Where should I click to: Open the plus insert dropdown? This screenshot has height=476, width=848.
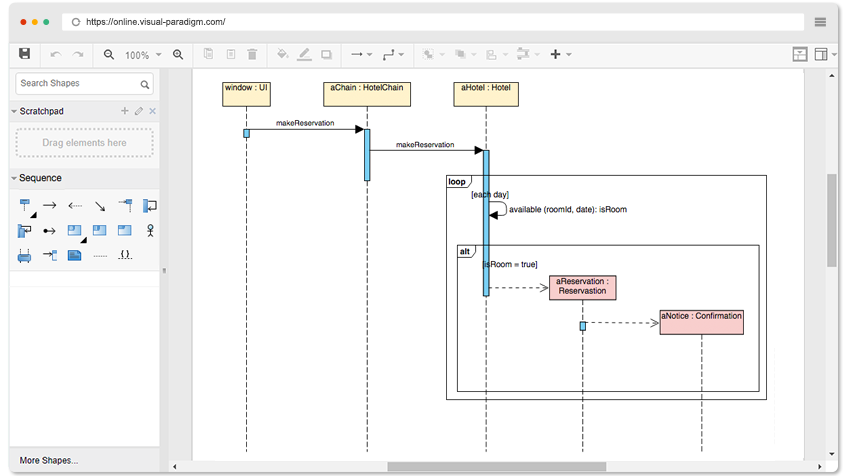[560, 54]
